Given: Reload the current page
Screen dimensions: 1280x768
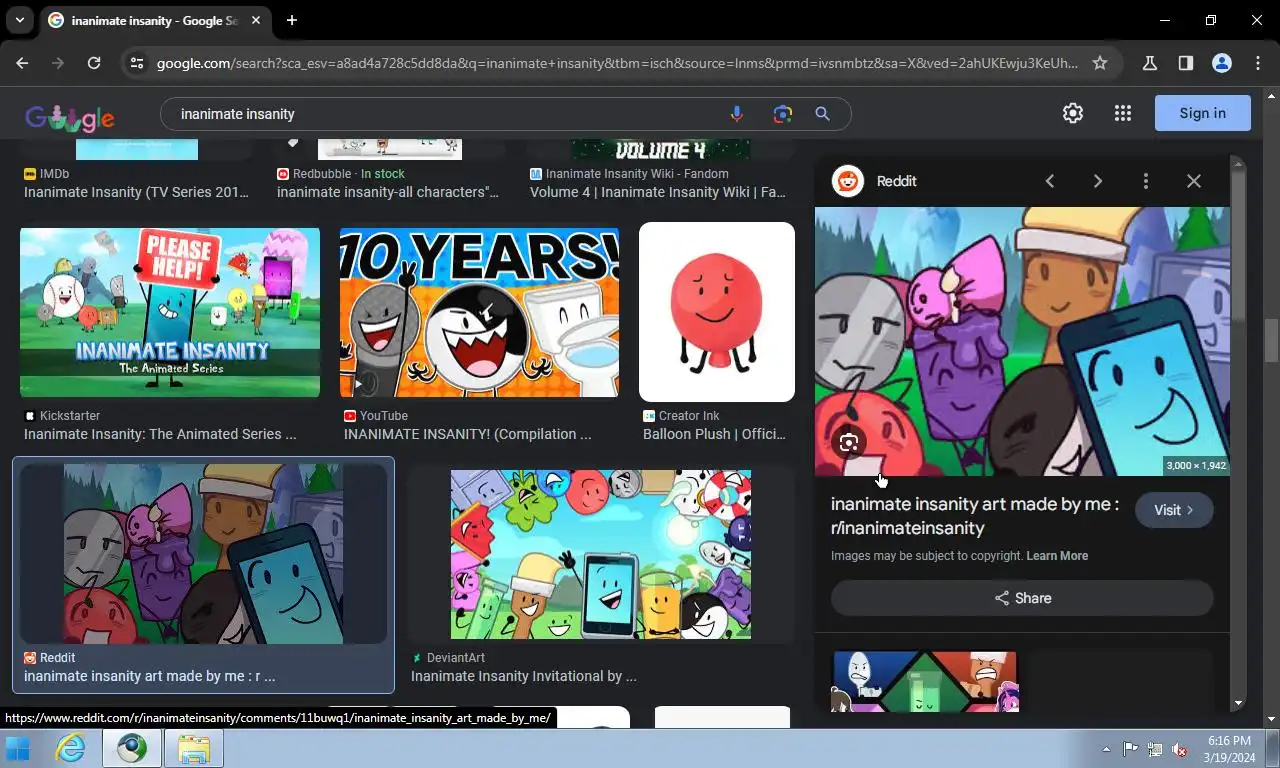Looking at the screenshot, I should 94,63.
